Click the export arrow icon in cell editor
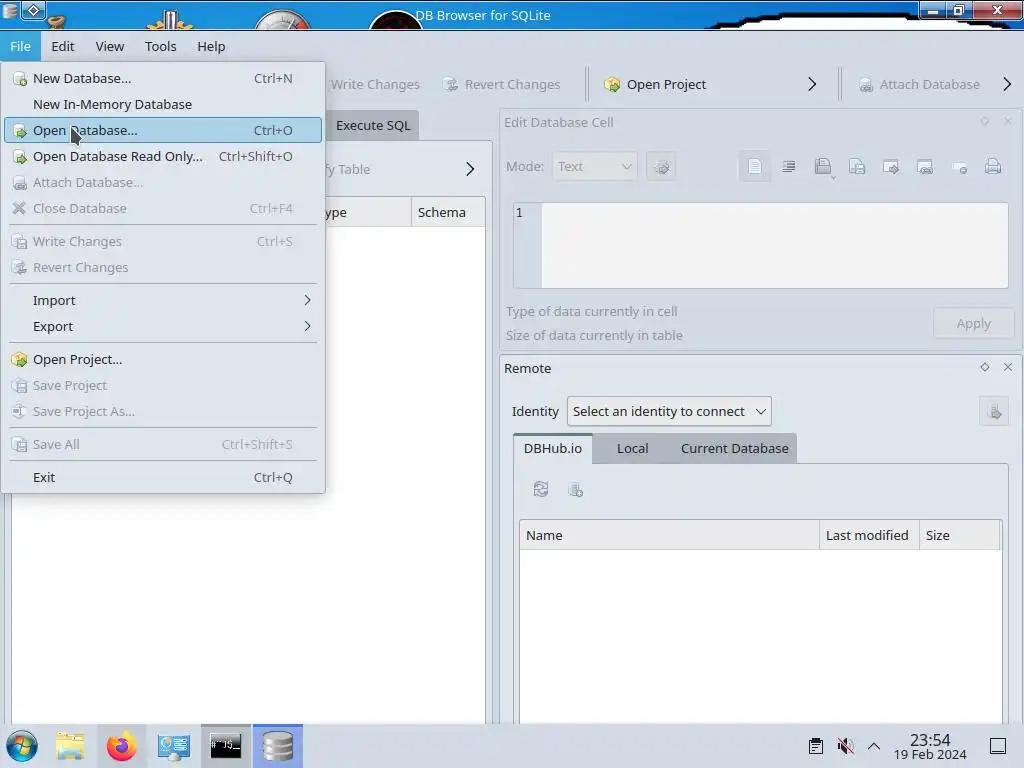 pyautogui.click(x=891, y=167)
